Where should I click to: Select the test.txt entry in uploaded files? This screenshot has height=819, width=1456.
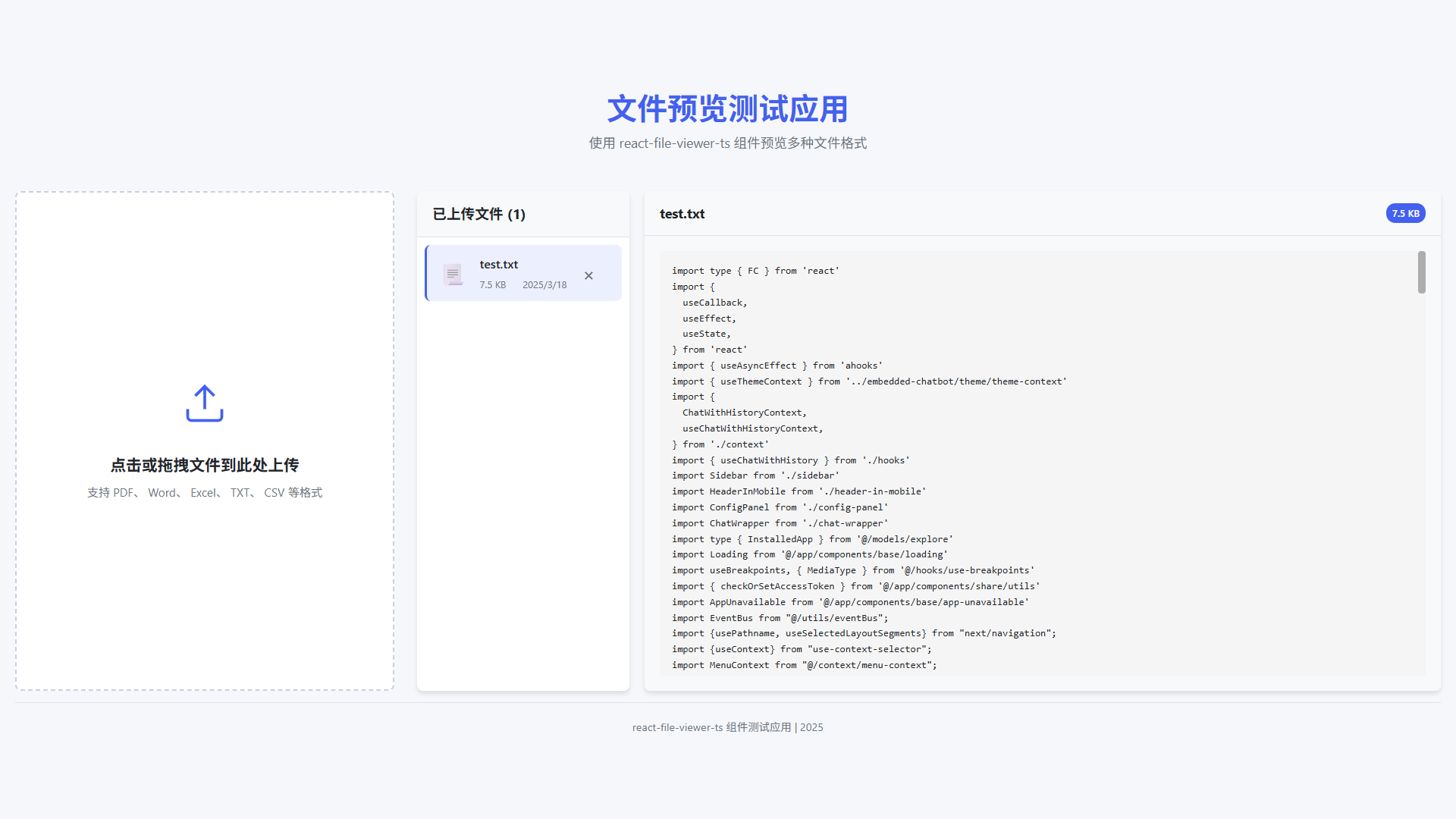523,273
